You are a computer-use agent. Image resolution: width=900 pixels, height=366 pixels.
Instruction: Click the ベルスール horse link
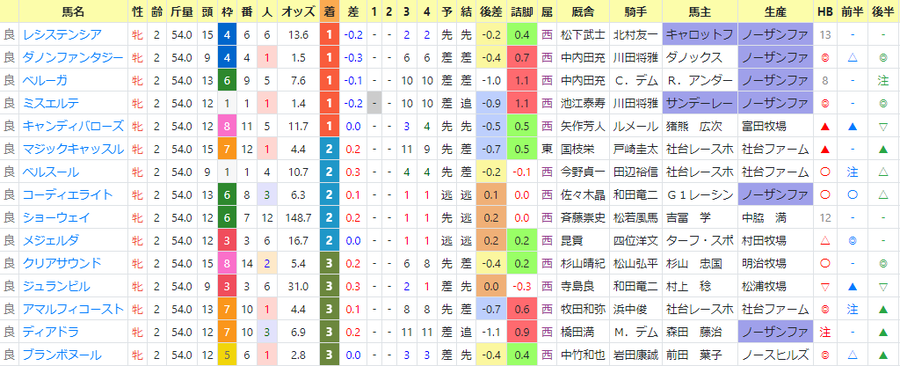click(51, 172)
